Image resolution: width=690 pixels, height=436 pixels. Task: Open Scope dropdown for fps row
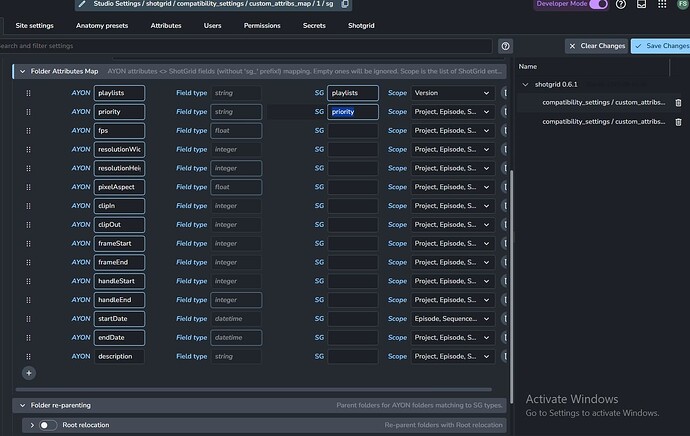pyautogui.click(x=452, y=131)
